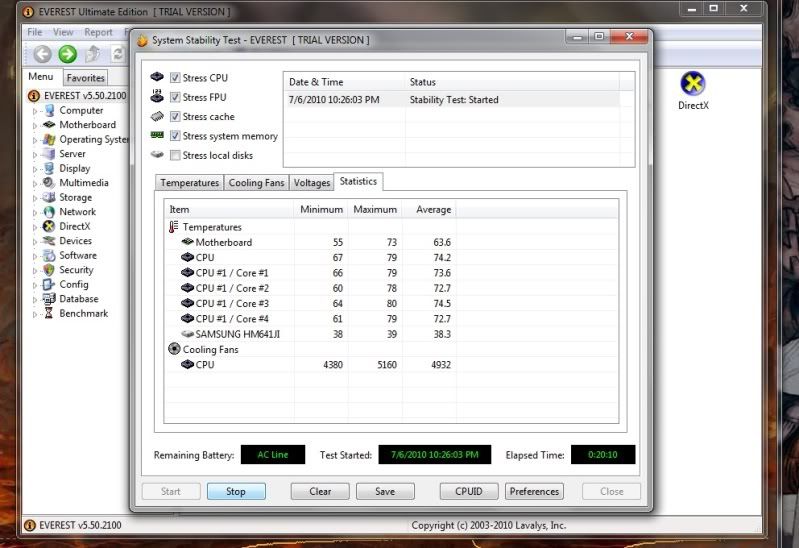The height and width of the screenshot is (548, 799).
Task: Click the DirectX tree icon in sidebar
Action: click(49, 226)
